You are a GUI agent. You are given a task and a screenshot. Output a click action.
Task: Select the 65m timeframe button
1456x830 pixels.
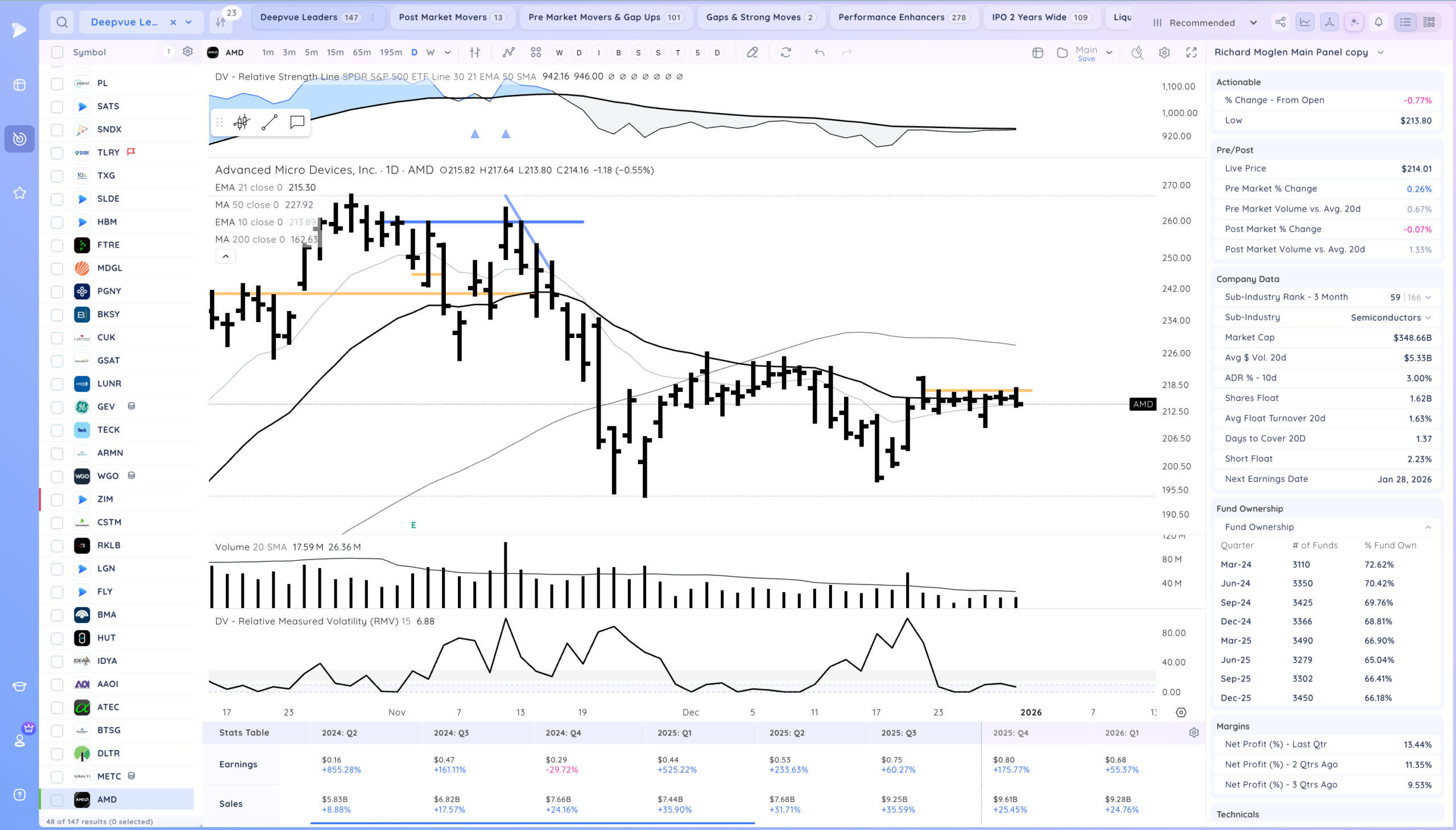click(x=361, y=52)
